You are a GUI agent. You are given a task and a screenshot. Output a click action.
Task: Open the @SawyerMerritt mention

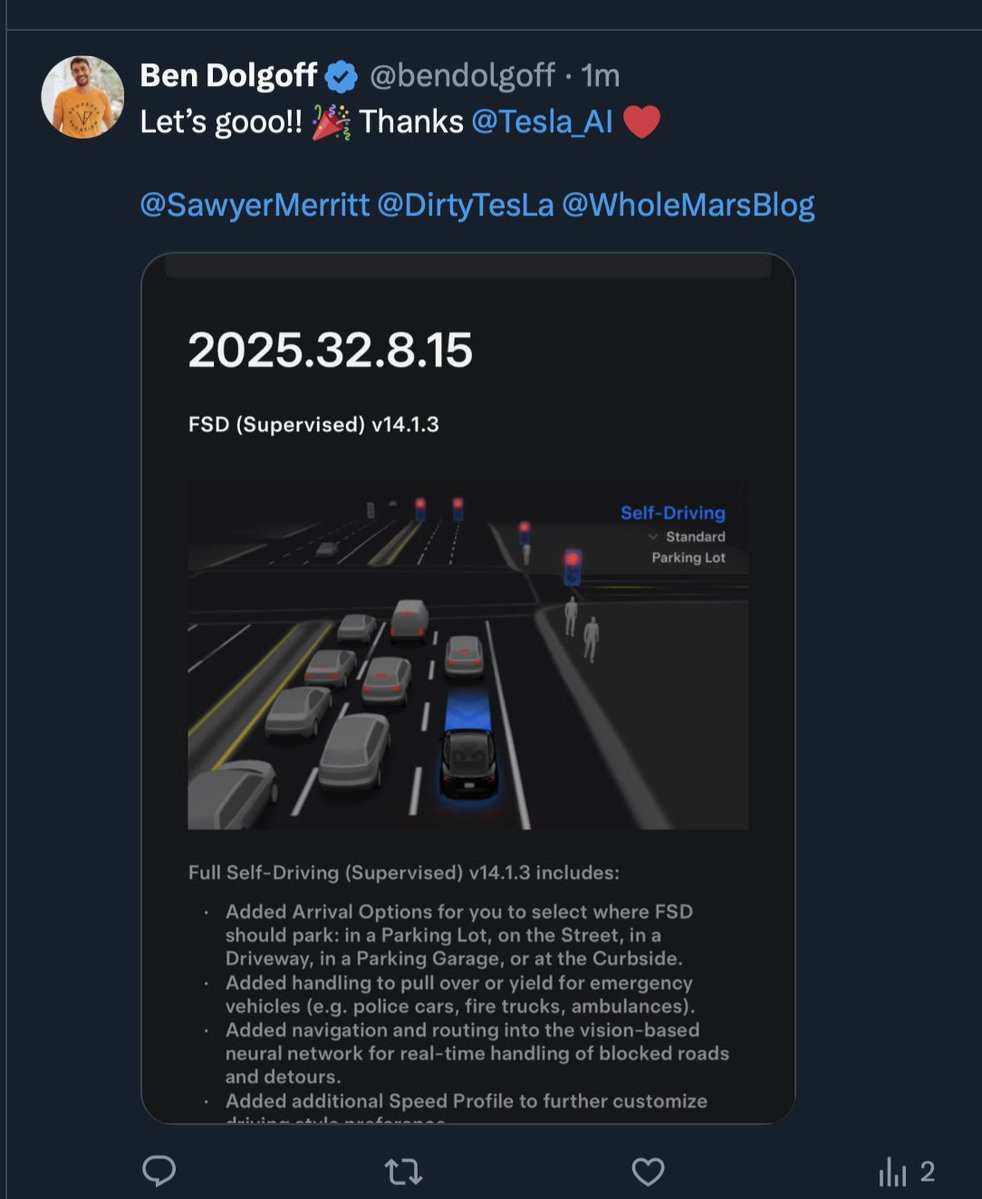255,205
